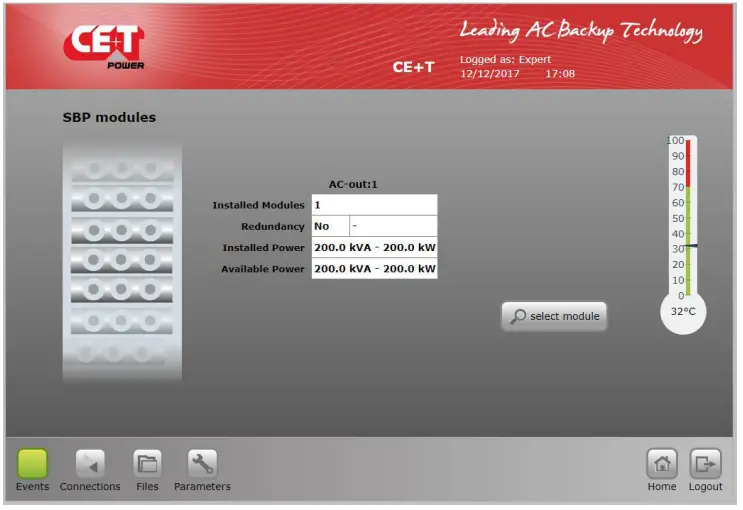Click the CE+T Power logo
Viewport: 743px width, 510px height.
click(x=104, y=47)
